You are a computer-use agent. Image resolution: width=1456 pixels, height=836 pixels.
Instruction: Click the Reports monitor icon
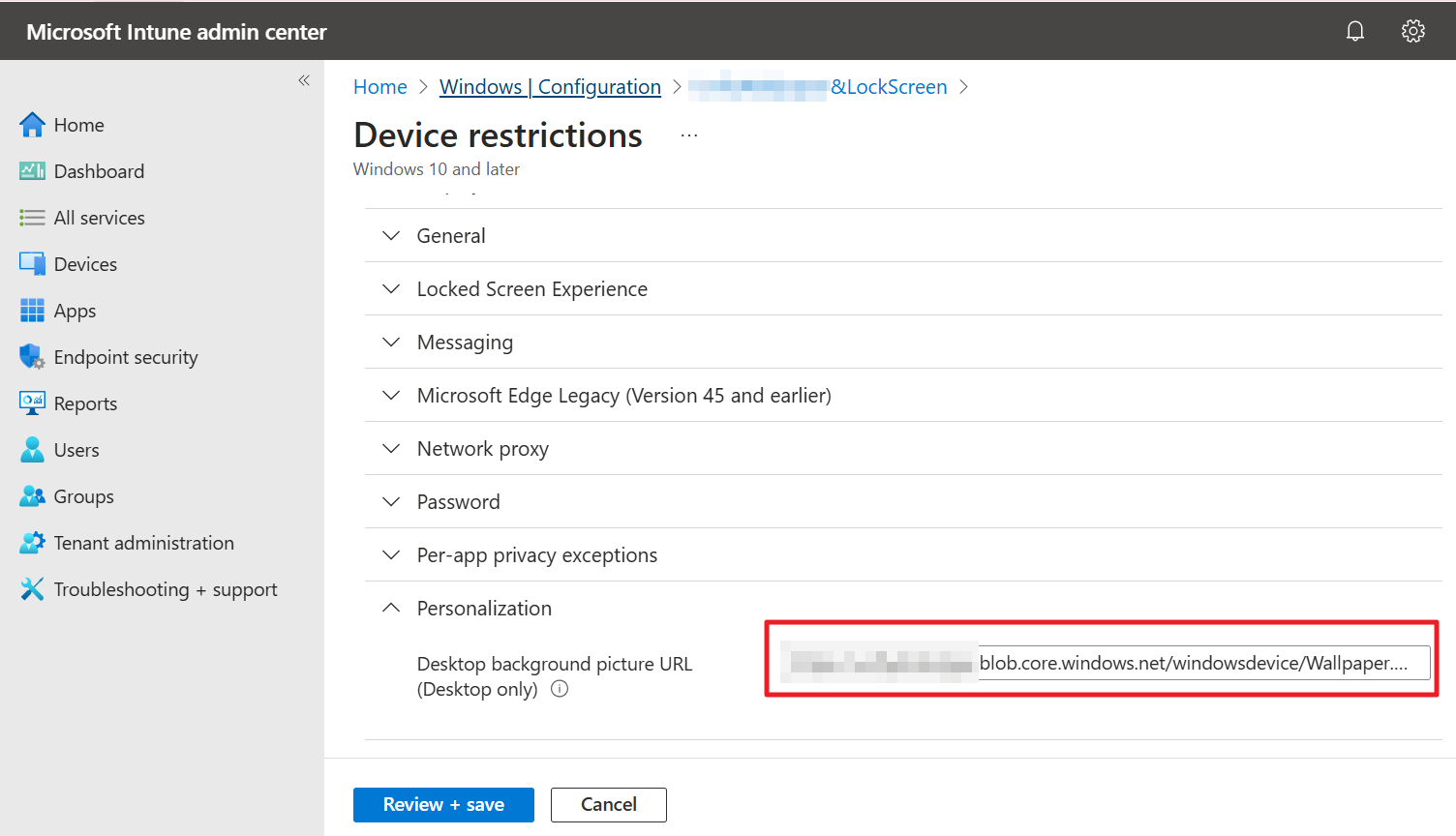pos(32,403)
